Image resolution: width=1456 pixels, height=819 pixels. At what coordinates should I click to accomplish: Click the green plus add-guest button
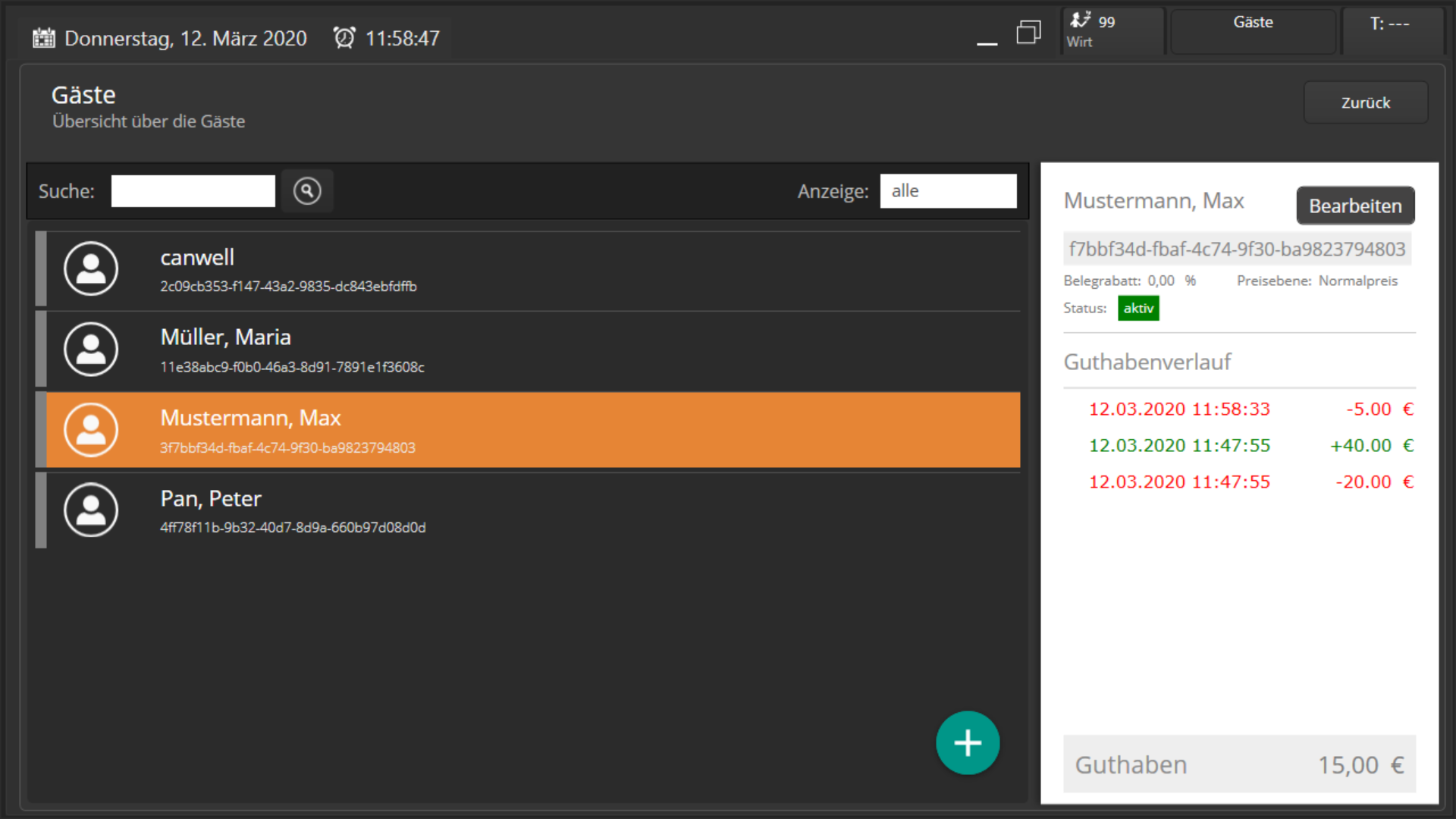point(968,742)
